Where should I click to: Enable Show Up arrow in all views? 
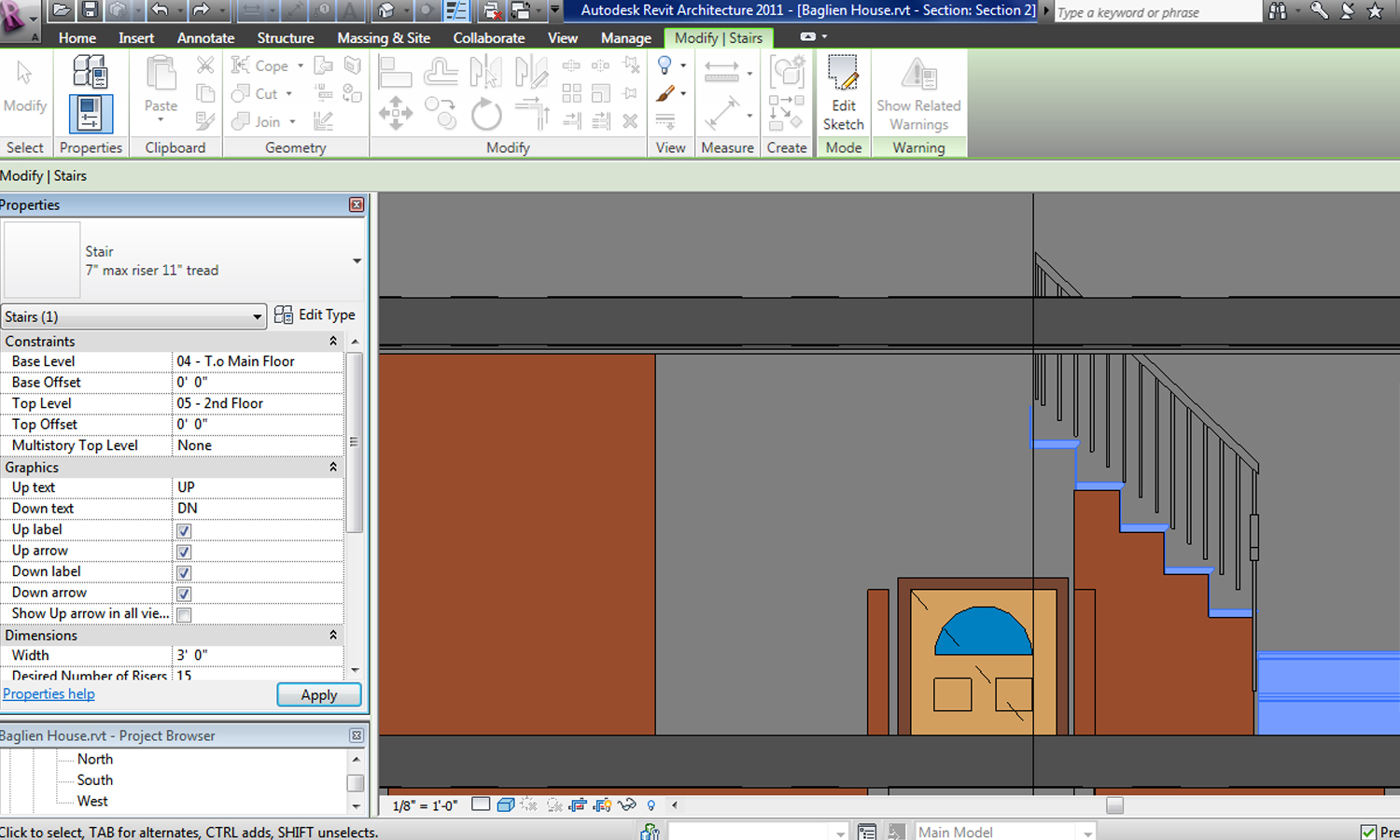pos(184,615)
